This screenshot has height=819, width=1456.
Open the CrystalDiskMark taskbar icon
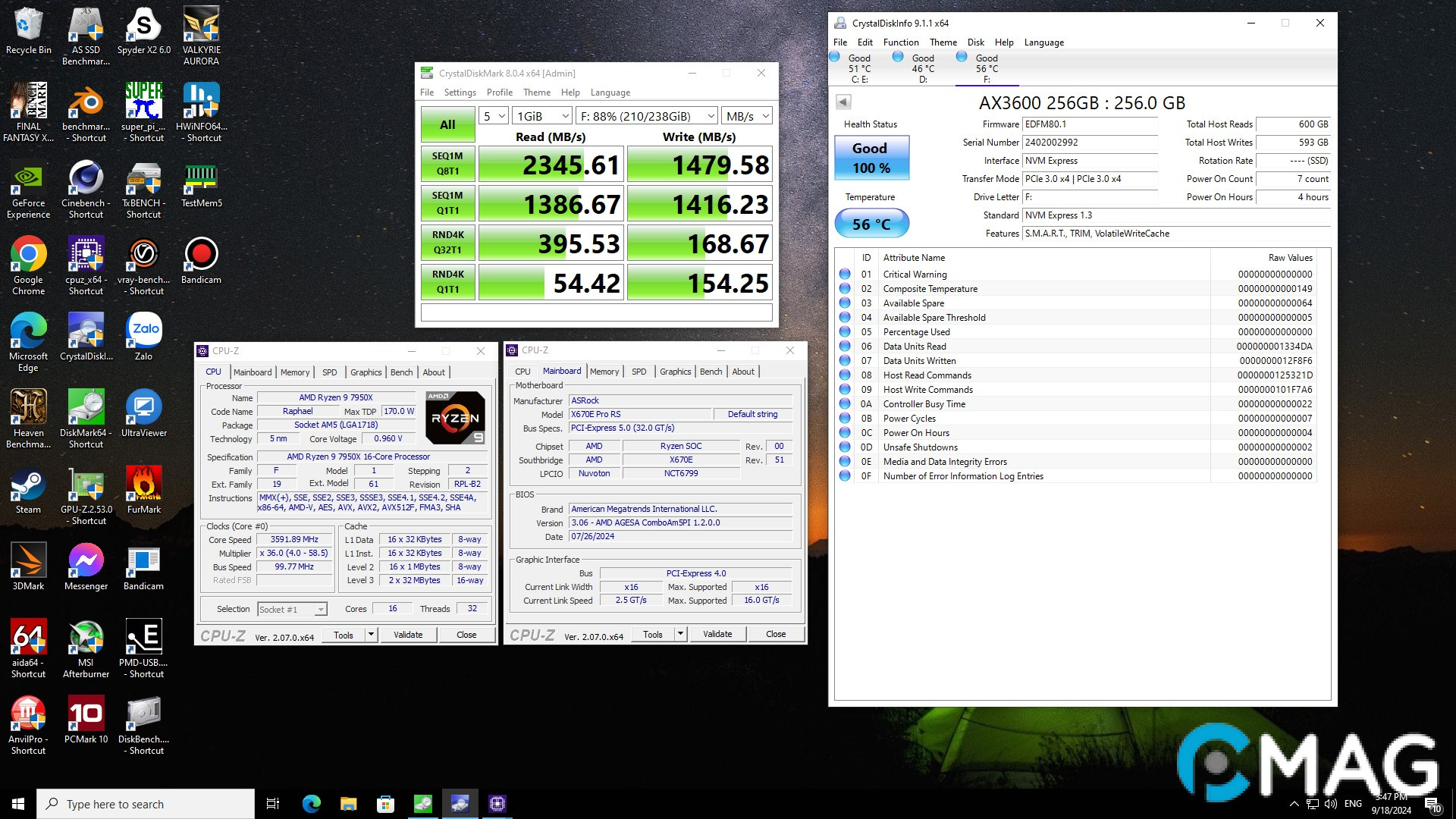pyautogui.click(x=422, y=804)
